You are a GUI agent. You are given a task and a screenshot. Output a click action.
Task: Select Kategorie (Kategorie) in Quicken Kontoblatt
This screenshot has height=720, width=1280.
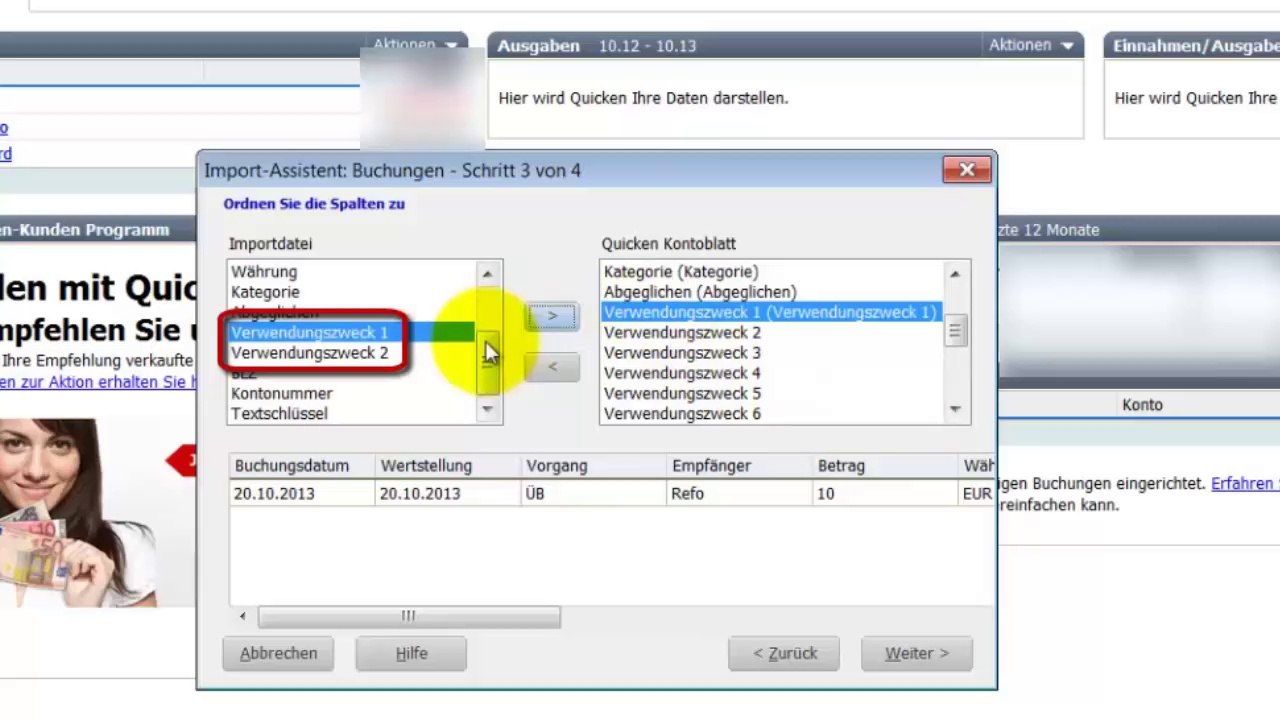(771, 272)
